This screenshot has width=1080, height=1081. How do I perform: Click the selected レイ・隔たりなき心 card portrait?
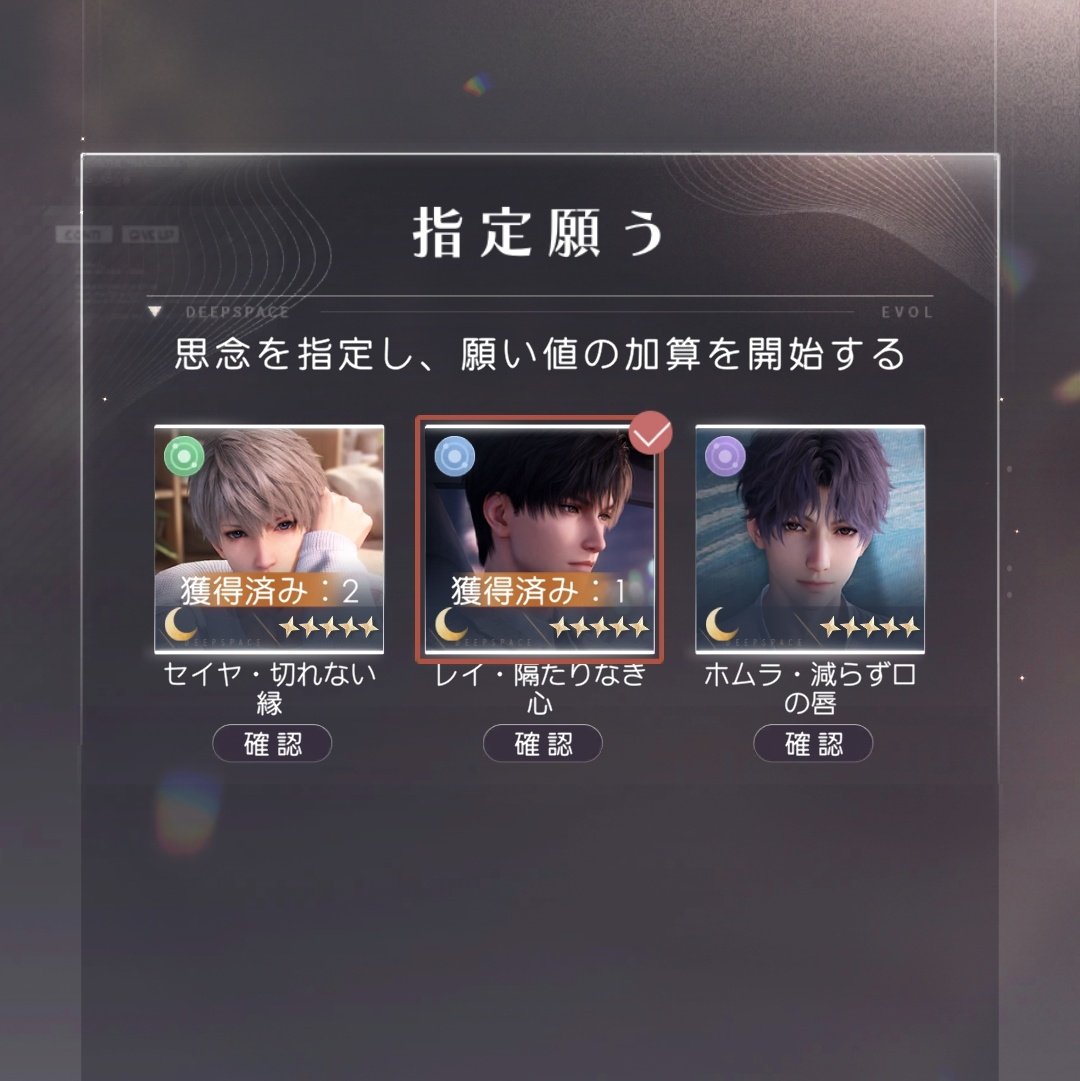539,540
